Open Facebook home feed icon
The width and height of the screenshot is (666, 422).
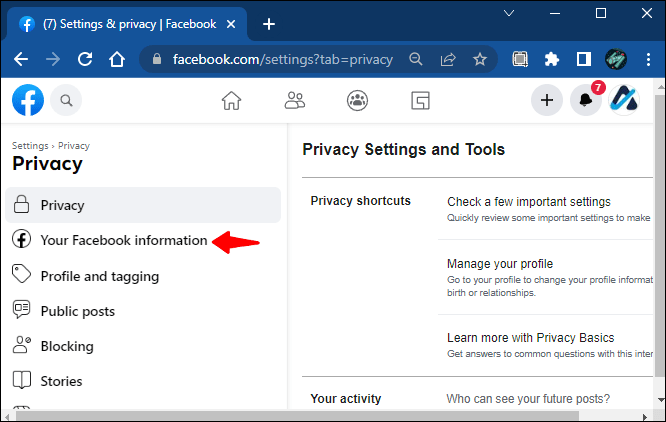click(x=231, y=101)
